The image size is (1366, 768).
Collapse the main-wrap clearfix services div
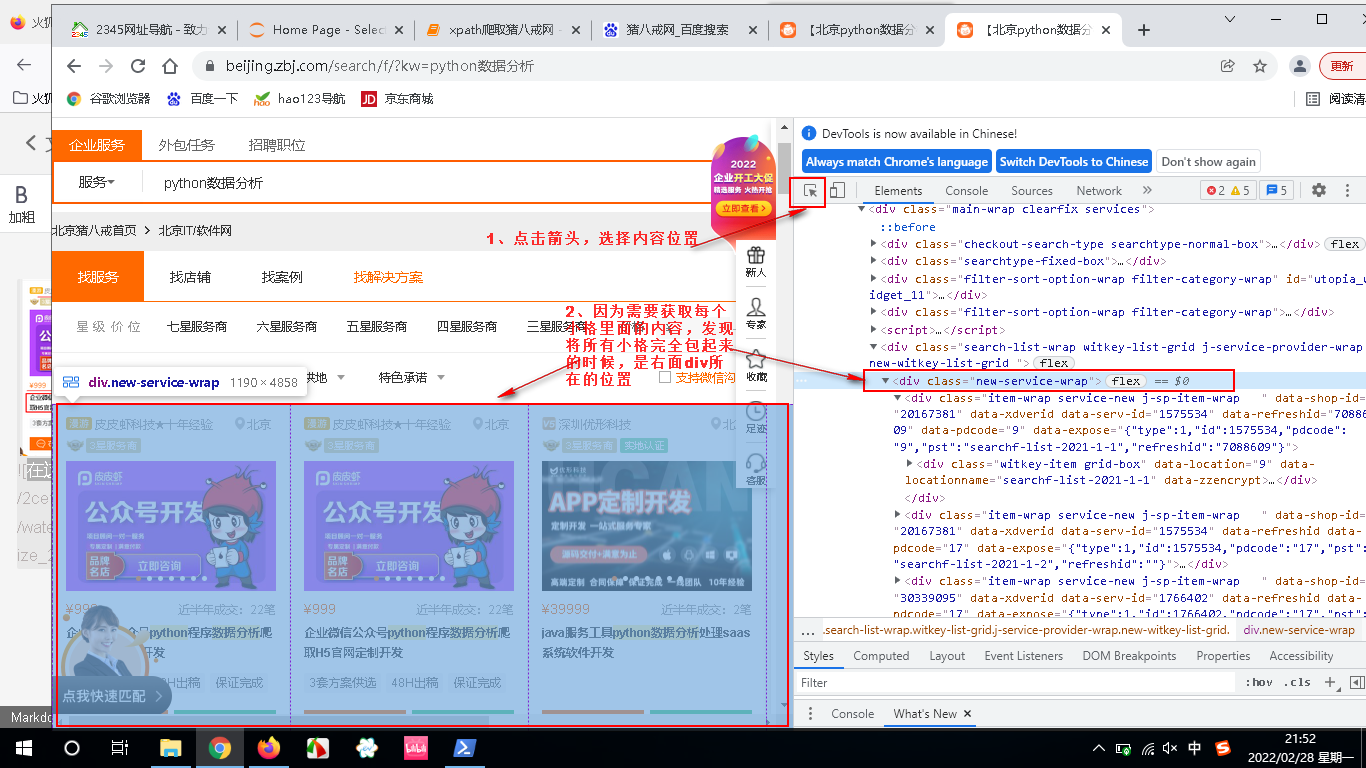[x=862, y=210]
